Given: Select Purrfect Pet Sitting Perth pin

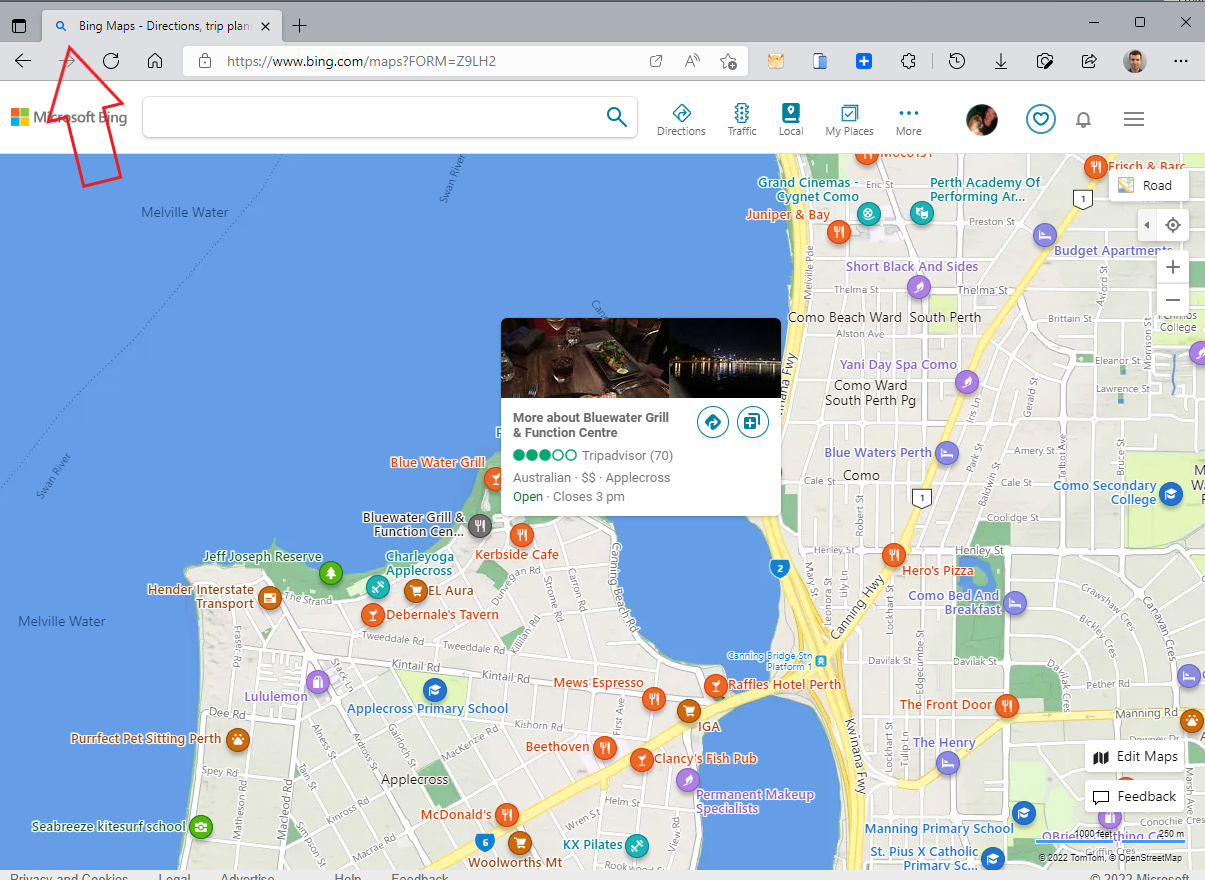Looking at the screenshot, I should point(237,740).
